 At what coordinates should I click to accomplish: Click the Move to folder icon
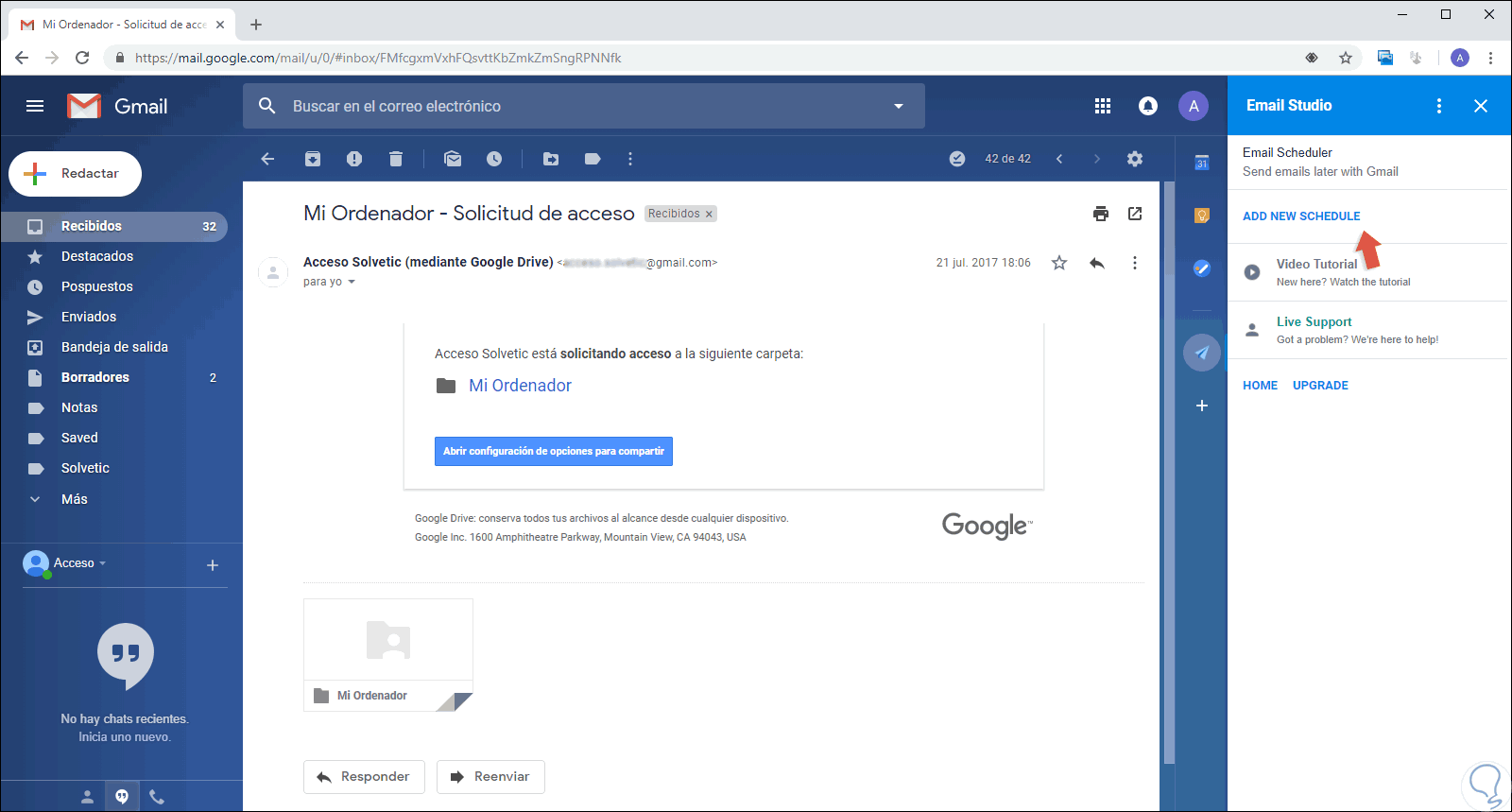[551, 159]
